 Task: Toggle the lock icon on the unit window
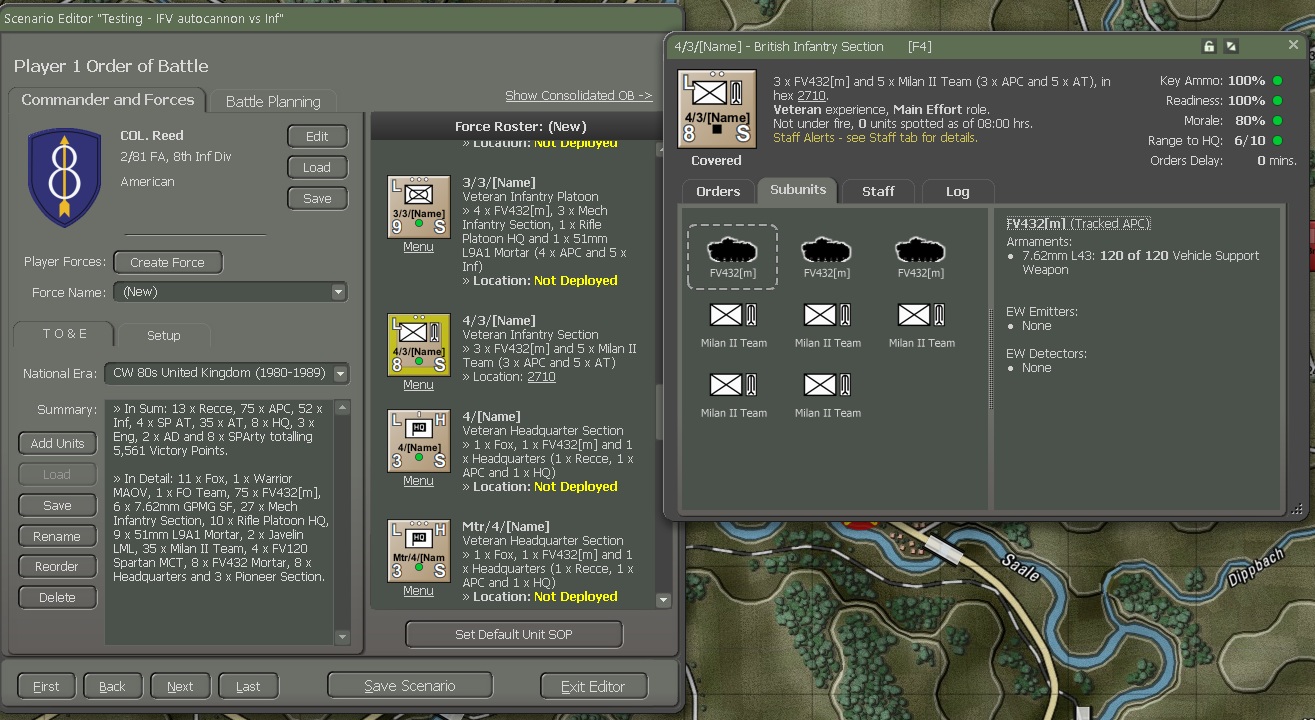click(x=1208, y=46)
